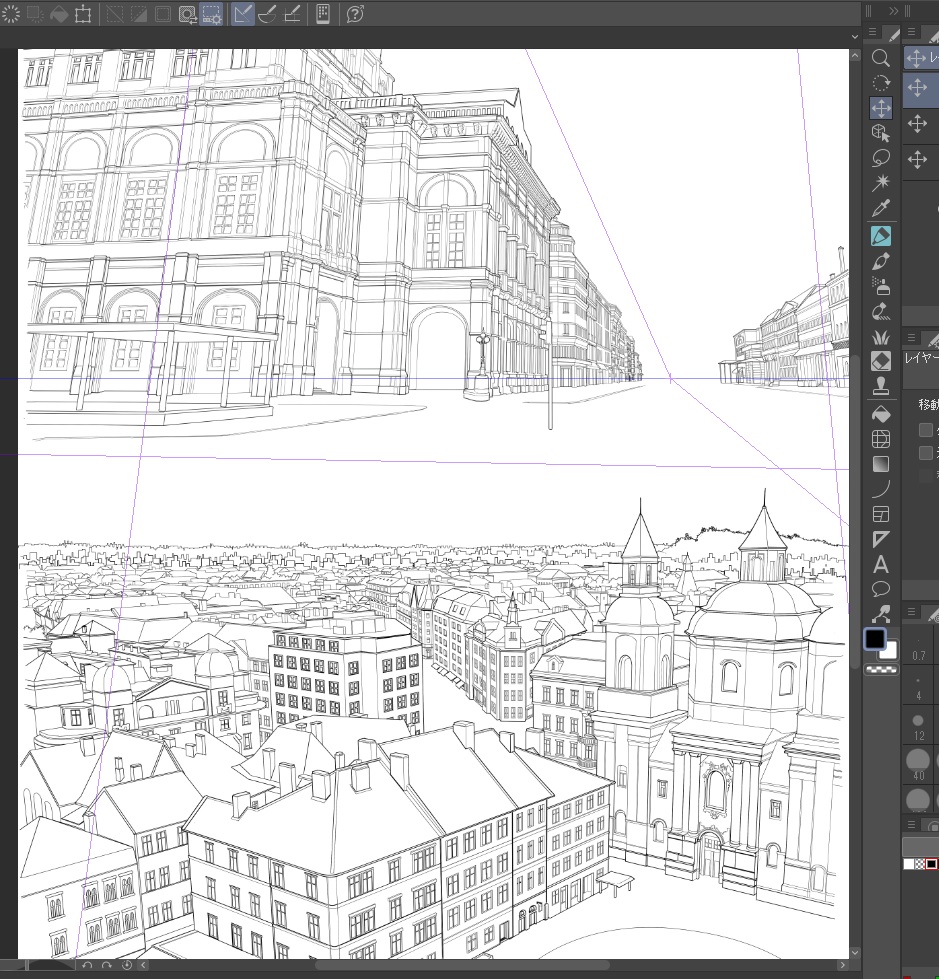The image size is (939, 979).
Task: Open the sub tool palette hamburger menu
Action: coord(912,32)
